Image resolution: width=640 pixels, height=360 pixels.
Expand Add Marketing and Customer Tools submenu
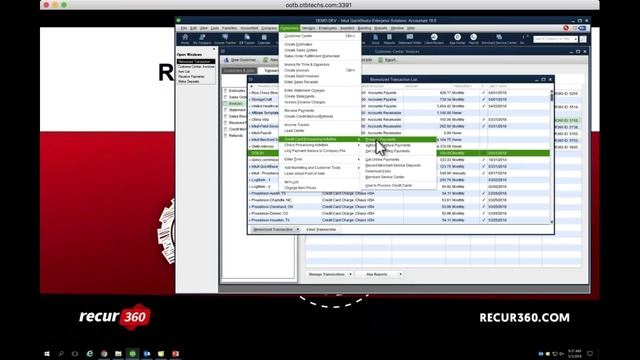pyautogui.click(x=320, y=168)
